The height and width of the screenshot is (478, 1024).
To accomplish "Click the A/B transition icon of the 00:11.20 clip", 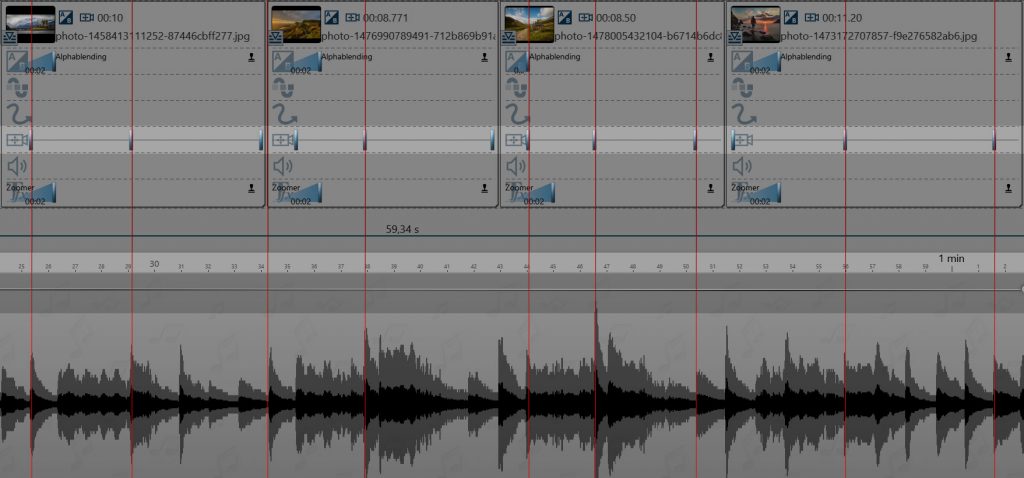I will click(791, 18).
